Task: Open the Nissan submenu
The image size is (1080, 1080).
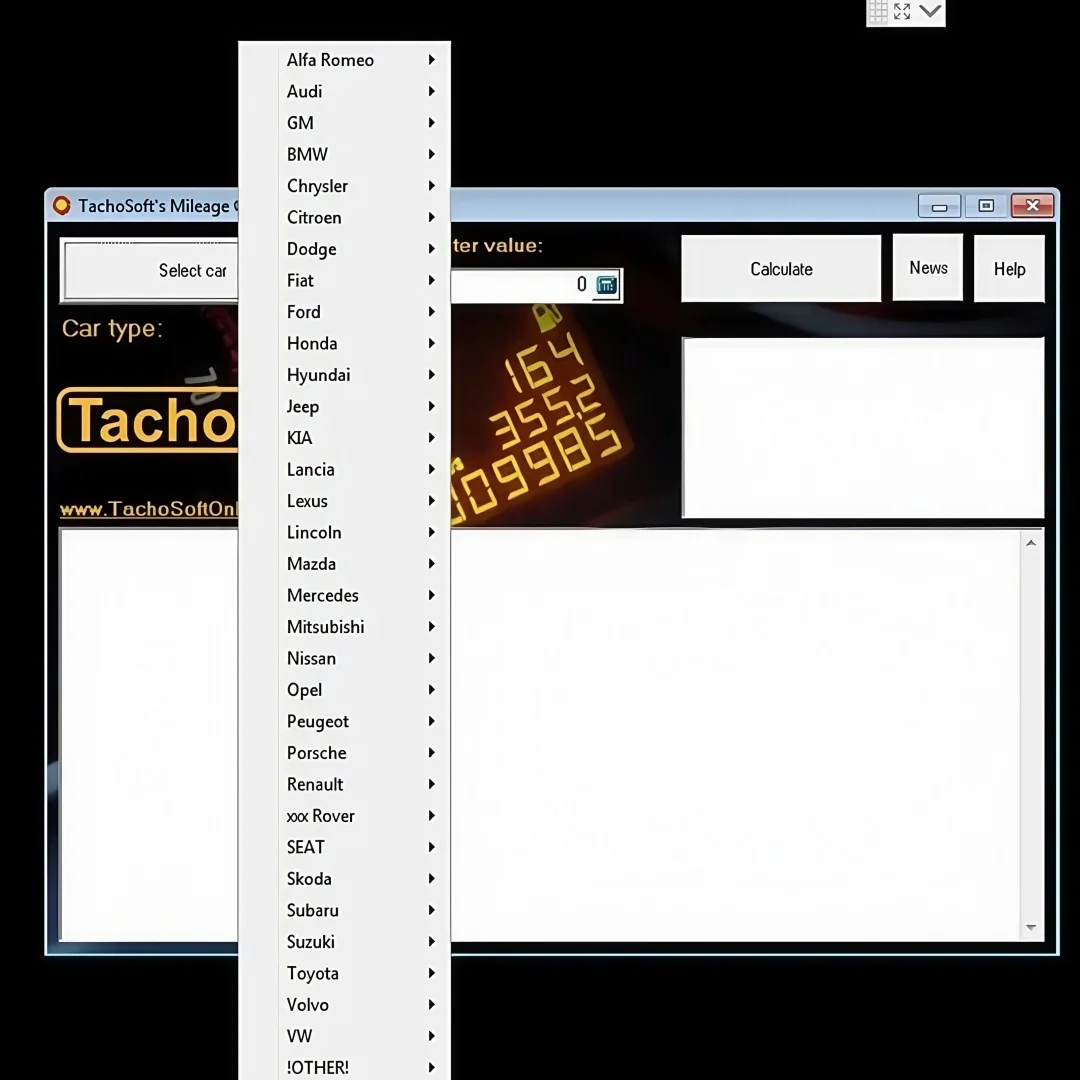Action: tap(344, 658)
